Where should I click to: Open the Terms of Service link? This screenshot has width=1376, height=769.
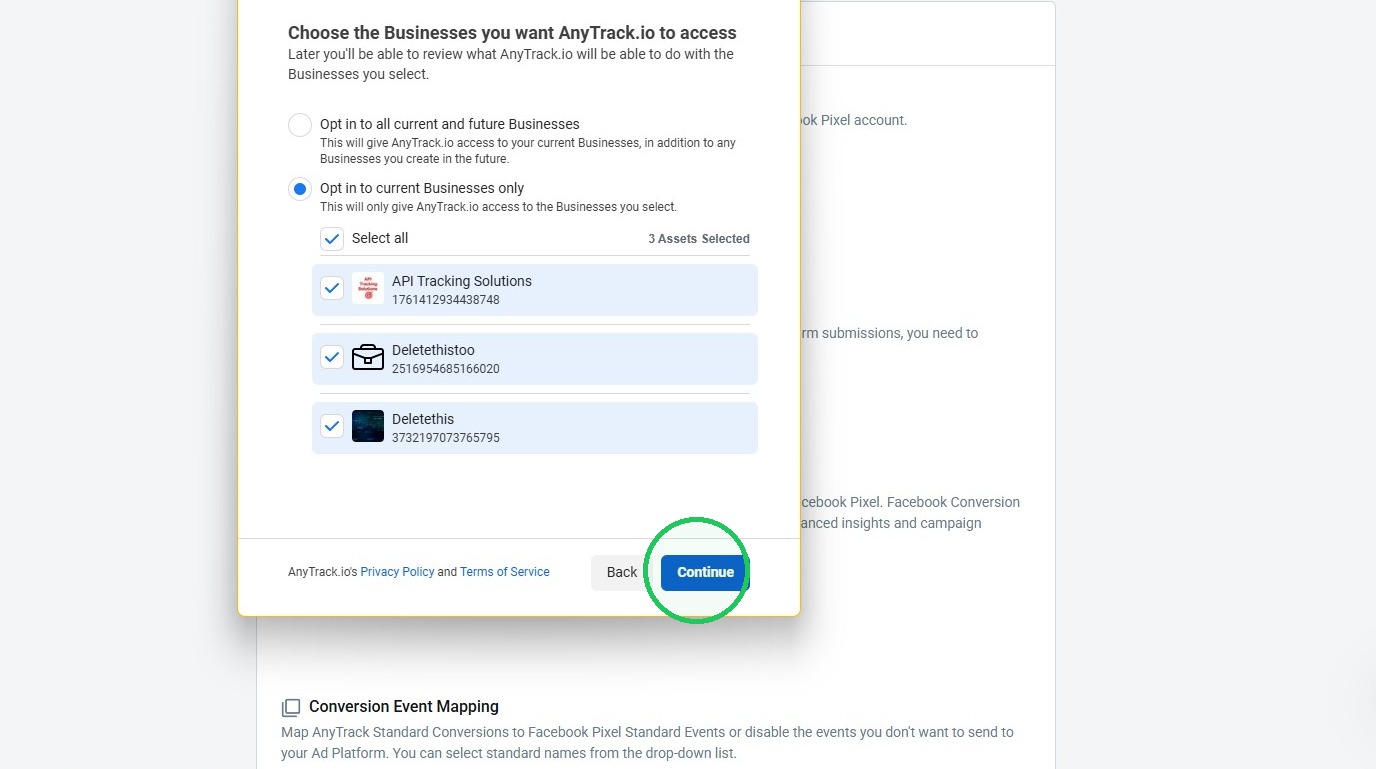coord(505,572)
